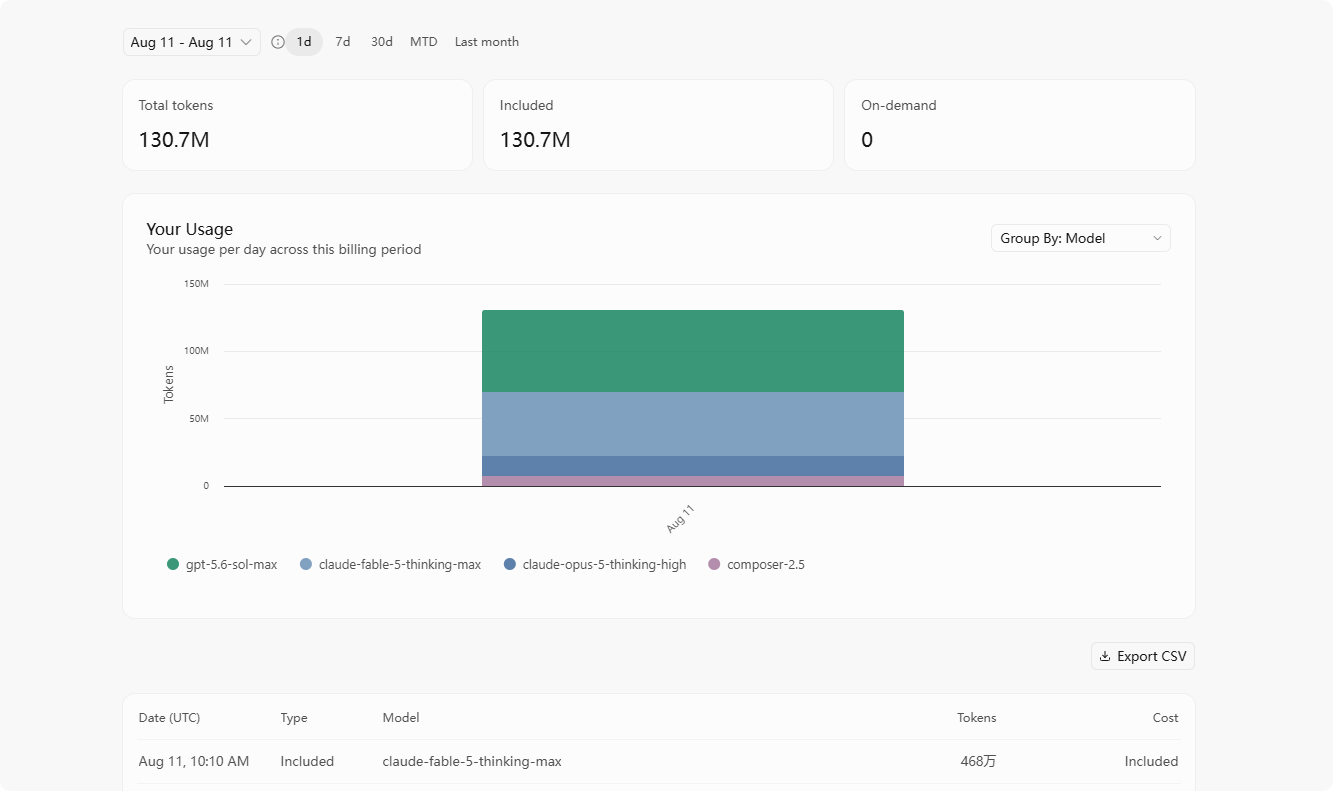
Task: Switch to the 30d time range
Action: pyautogui.click(x=382, y=42)
